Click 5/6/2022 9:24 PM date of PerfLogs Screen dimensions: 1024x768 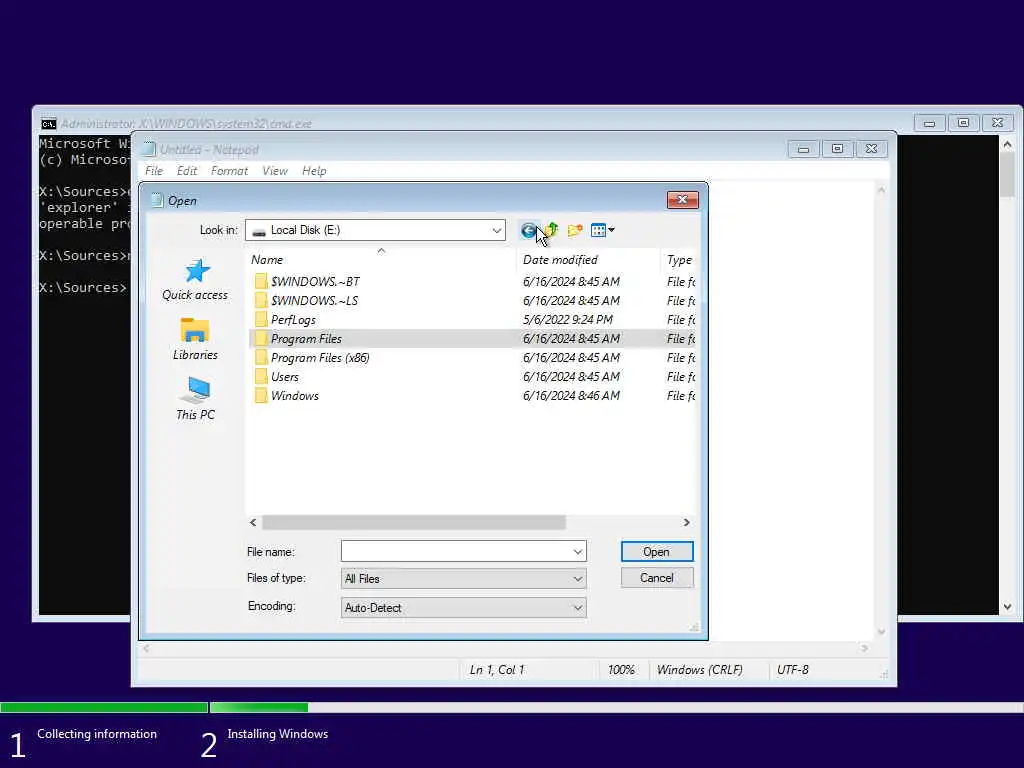pos(568,319)
